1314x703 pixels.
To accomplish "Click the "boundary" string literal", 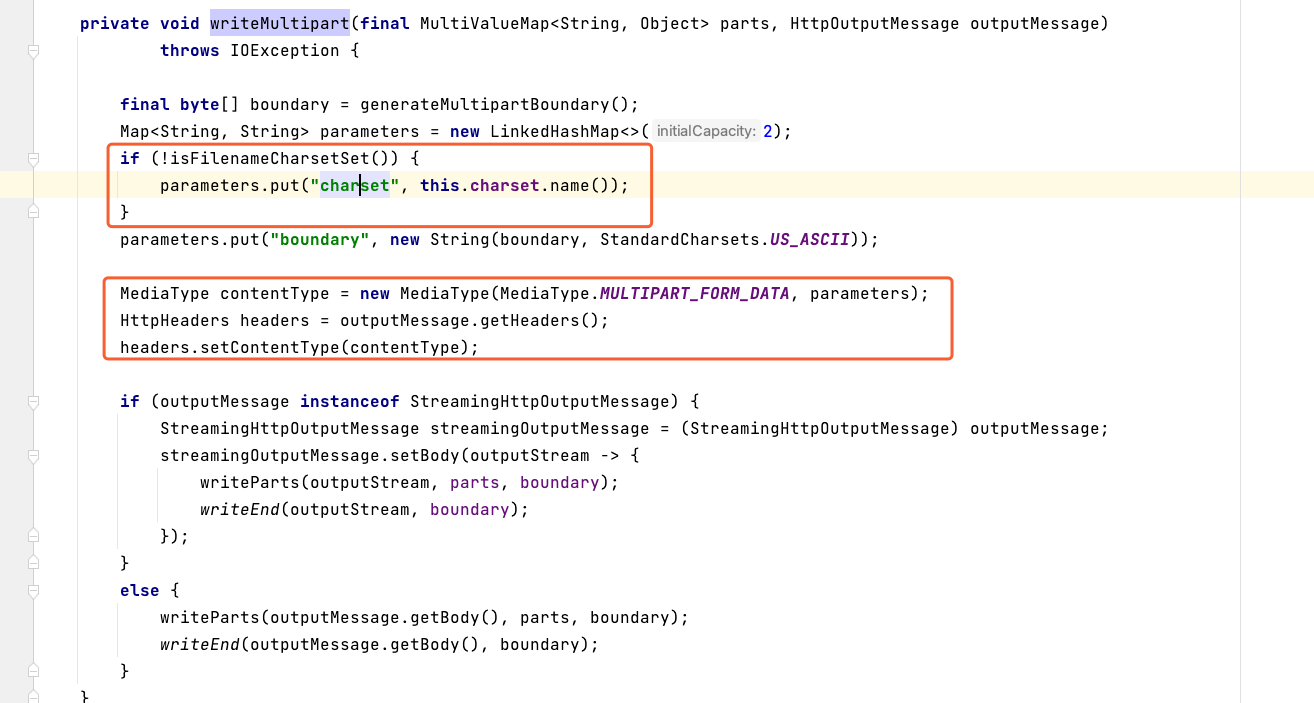I will click(x=320, y=239).
